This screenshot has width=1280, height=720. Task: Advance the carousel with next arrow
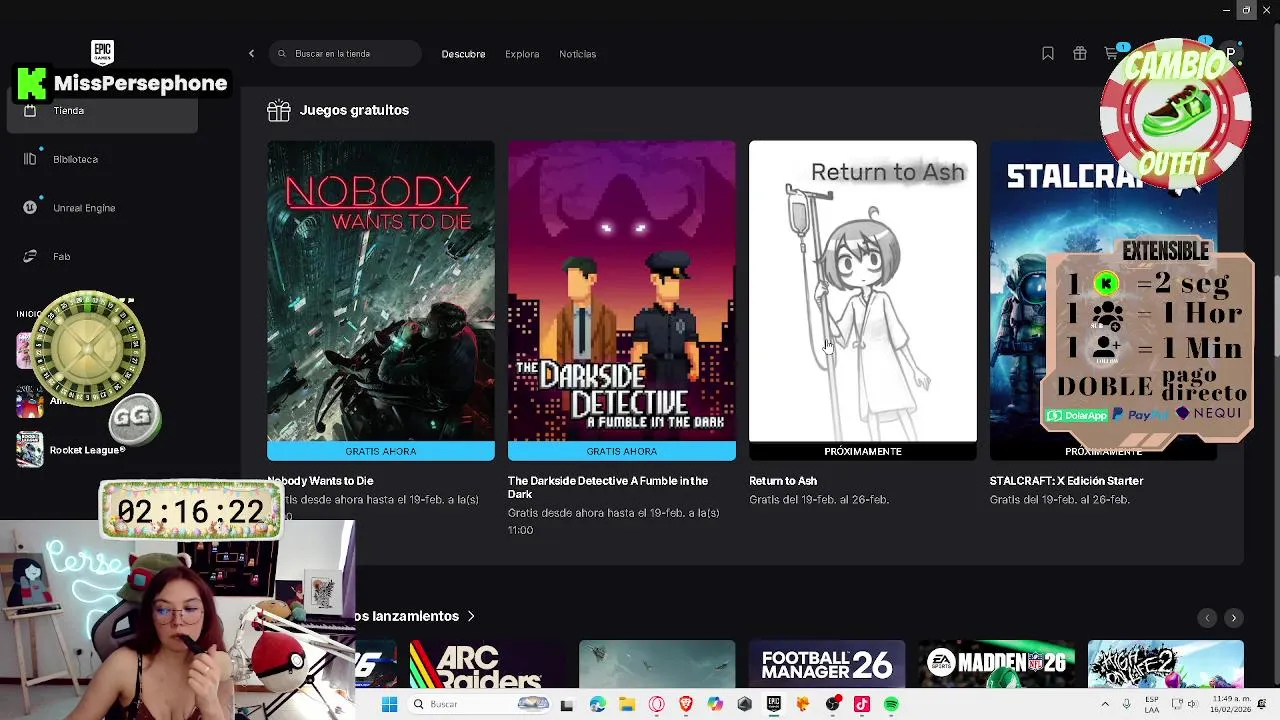1234,618
